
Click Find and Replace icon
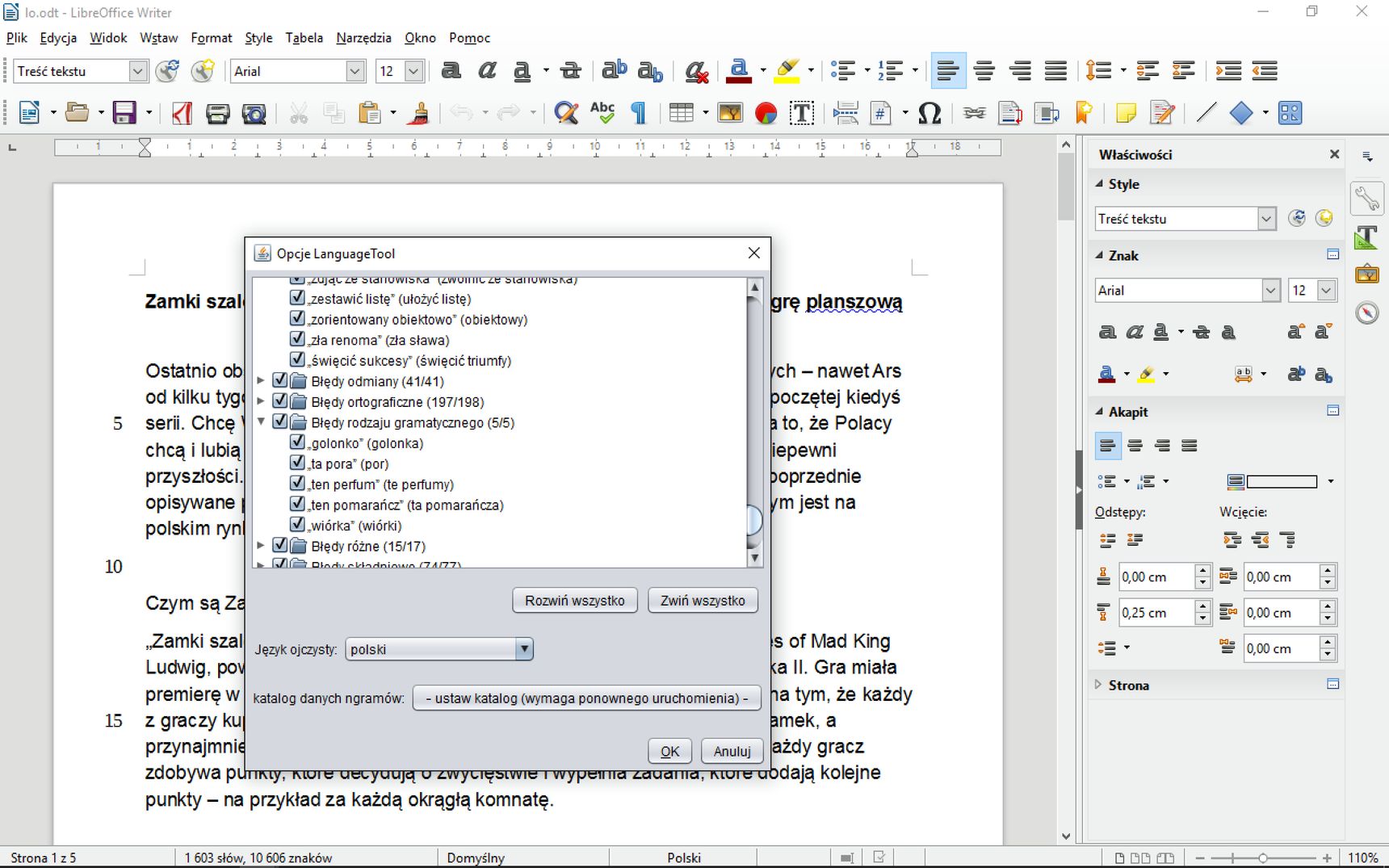pyautogui.click(x=566, y=113)
